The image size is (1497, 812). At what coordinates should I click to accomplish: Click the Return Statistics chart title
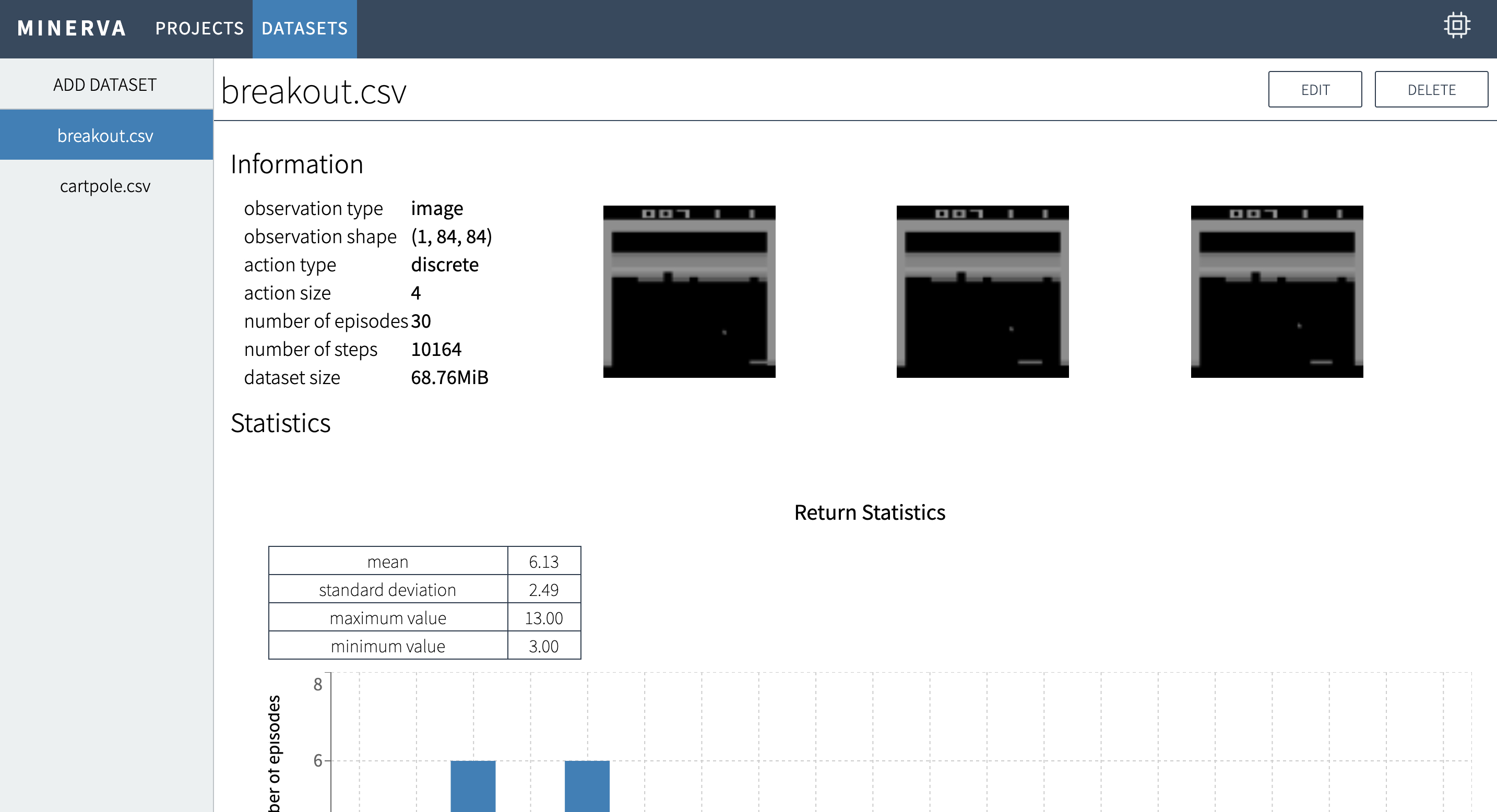[x=870, y=512]
